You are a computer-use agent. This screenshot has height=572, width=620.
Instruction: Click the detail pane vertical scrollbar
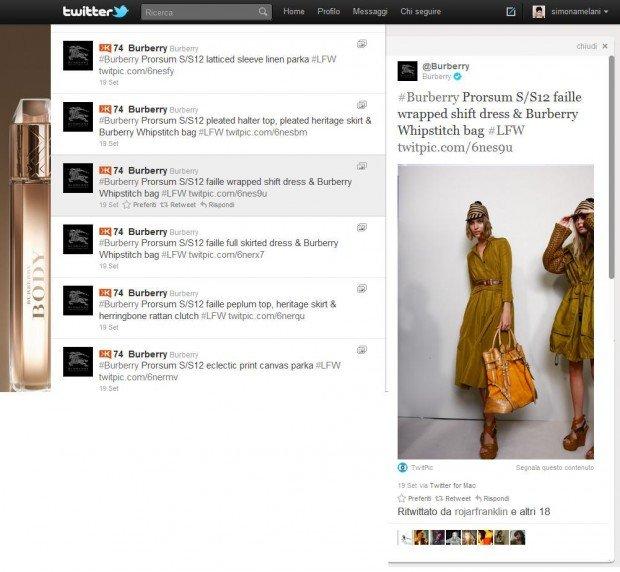612,168
